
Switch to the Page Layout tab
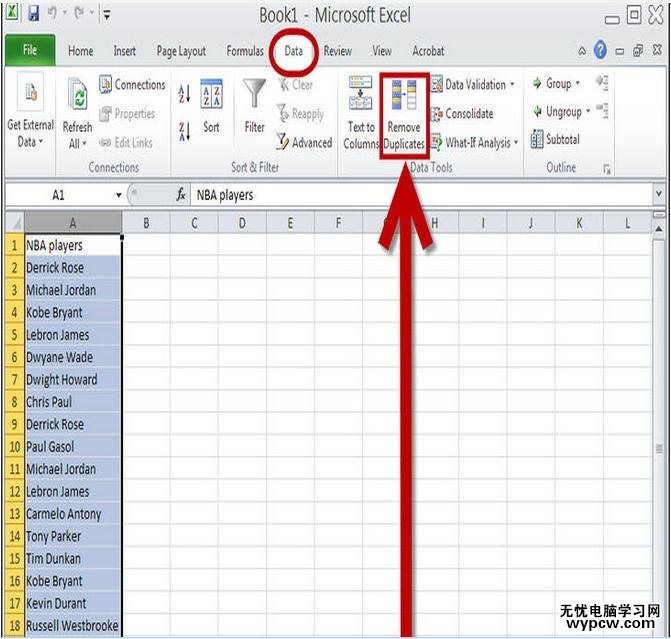pyautogui.click(x=181, y=51)
